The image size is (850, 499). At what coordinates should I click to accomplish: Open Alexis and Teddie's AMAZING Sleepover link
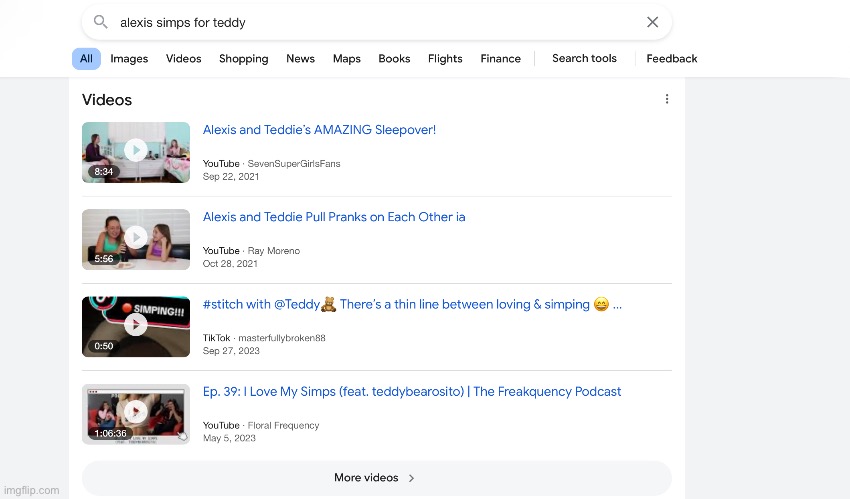(x=319, y=130)
